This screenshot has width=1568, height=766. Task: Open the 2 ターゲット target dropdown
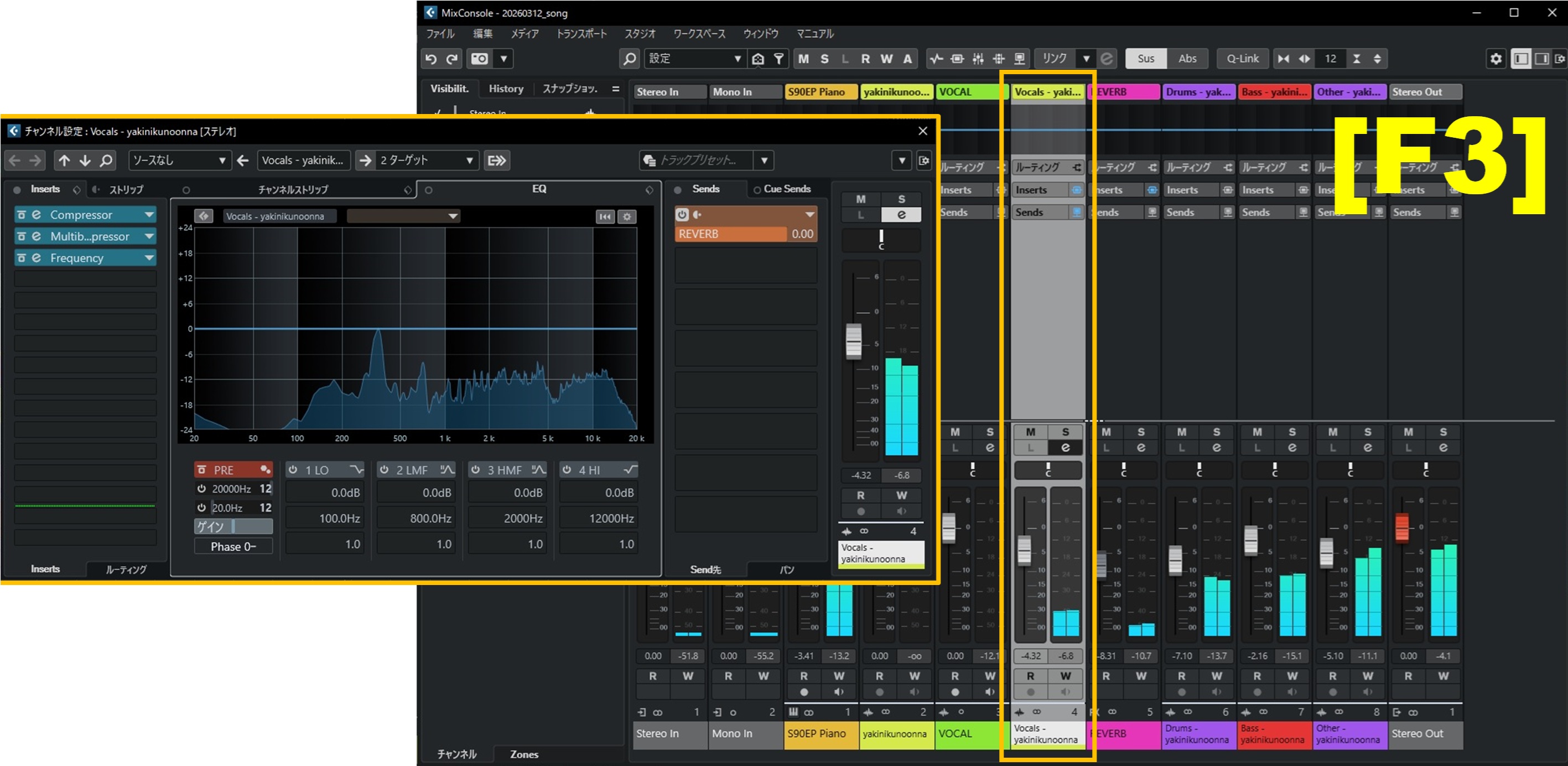(x=426, y=161)
